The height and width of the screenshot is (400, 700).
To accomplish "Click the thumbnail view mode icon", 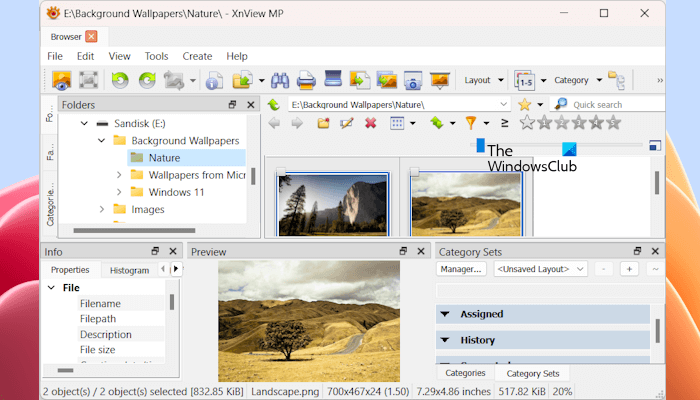I will pyautogui.click(x=397, y=123).
